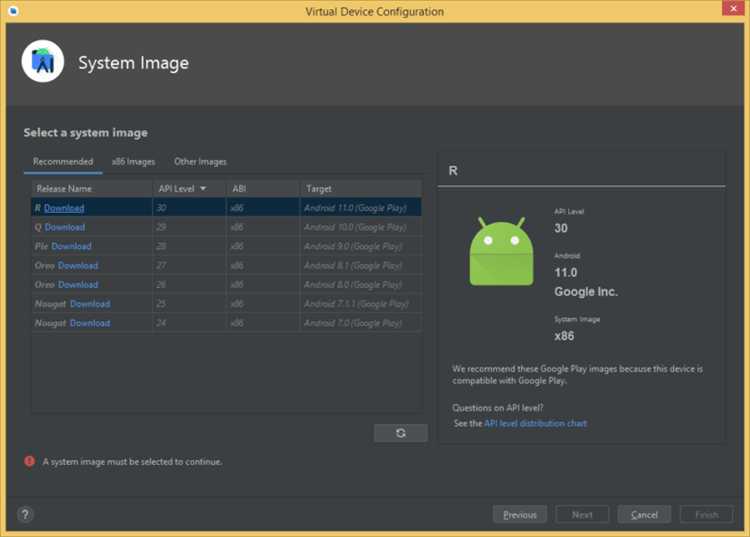This screenshot has height=537, width=750.
Task: Select the Android 7.1.1 (Google Play) cell
Action: [361, 304]
